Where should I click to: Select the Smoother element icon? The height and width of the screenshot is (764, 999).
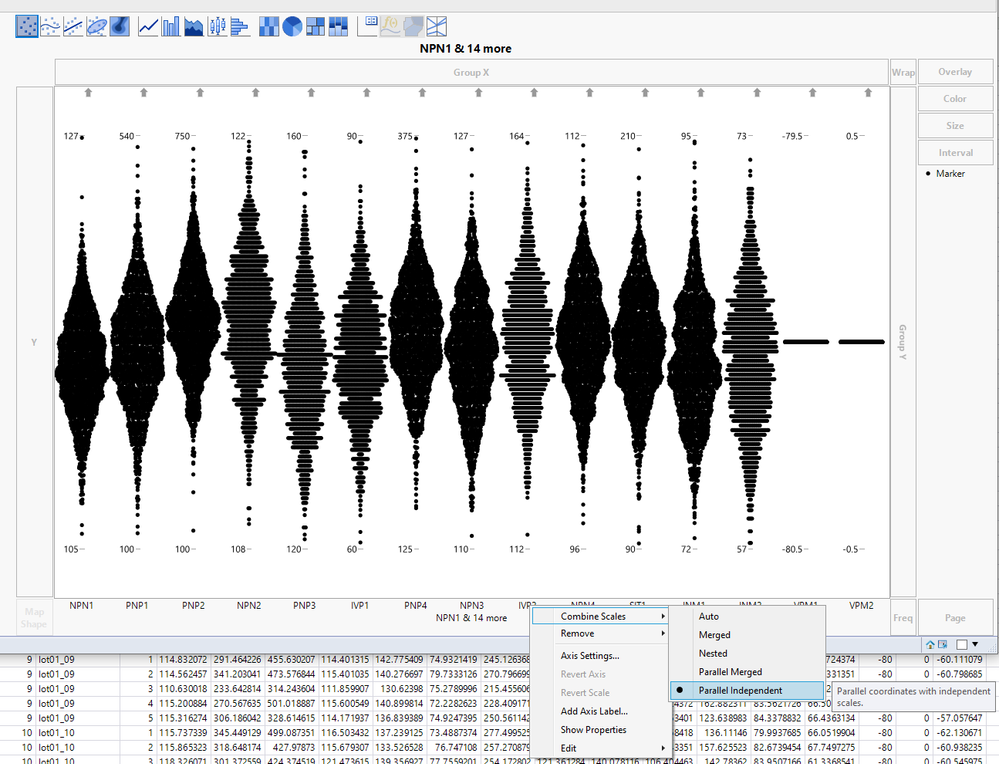point(51,26)
